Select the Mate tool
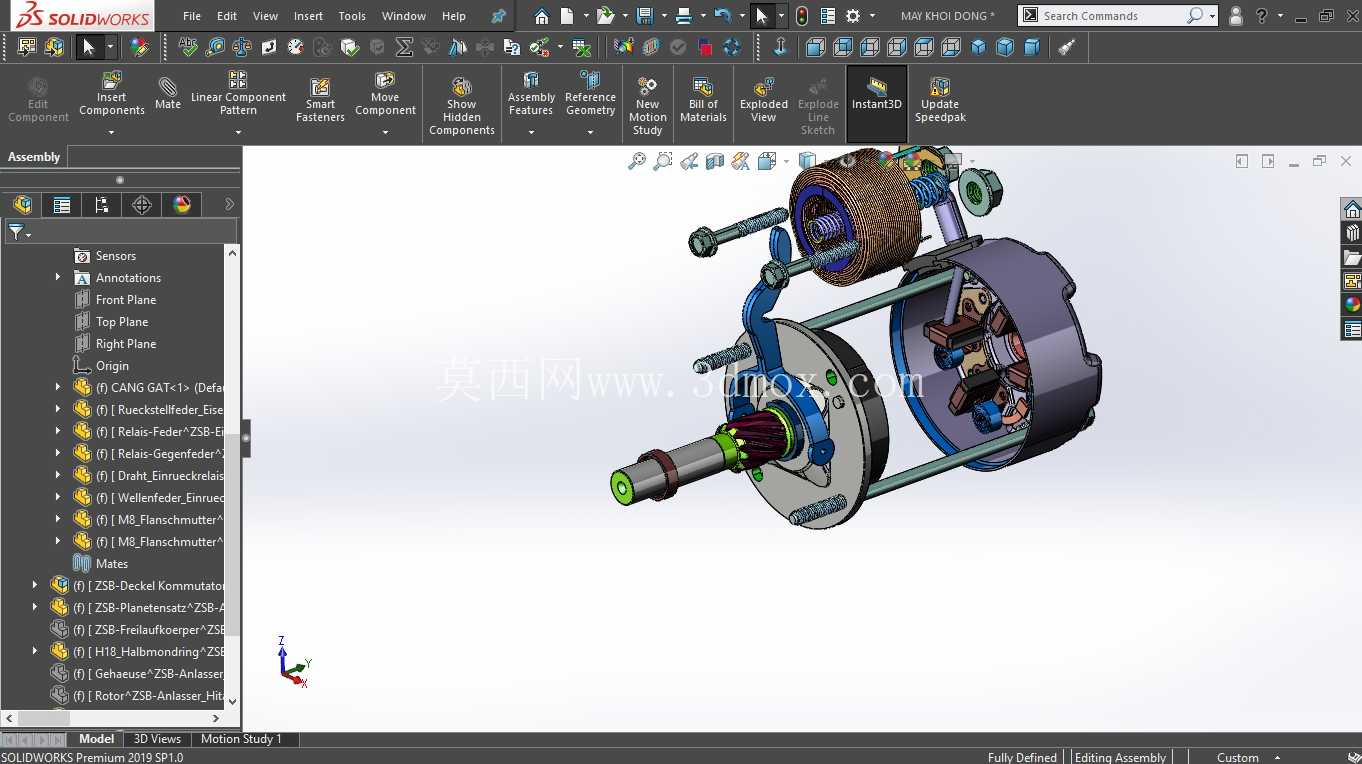 point(168,93)
